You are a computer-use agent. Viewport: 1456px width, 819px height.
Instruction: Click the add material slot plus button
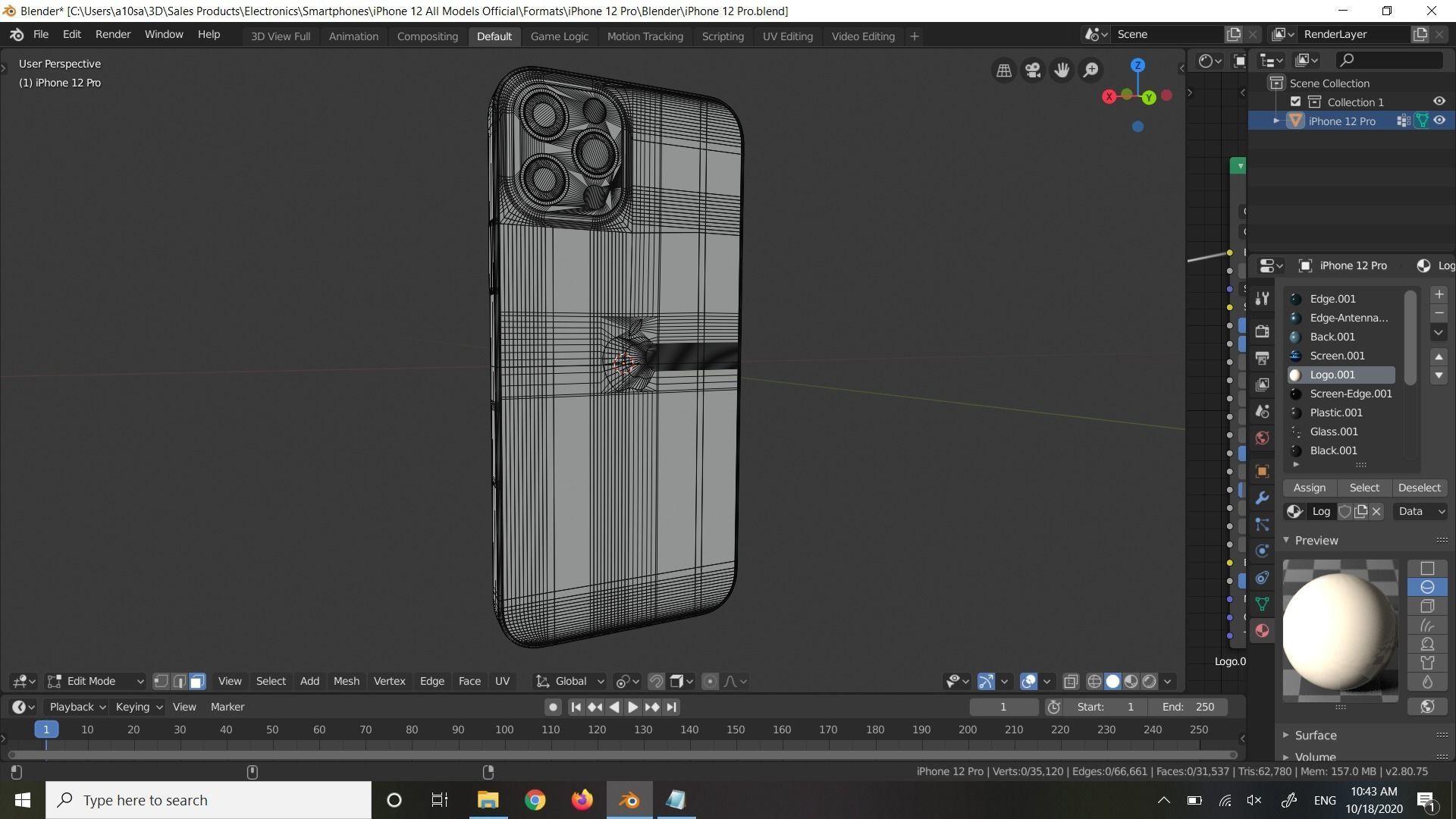click(1439, 294)
